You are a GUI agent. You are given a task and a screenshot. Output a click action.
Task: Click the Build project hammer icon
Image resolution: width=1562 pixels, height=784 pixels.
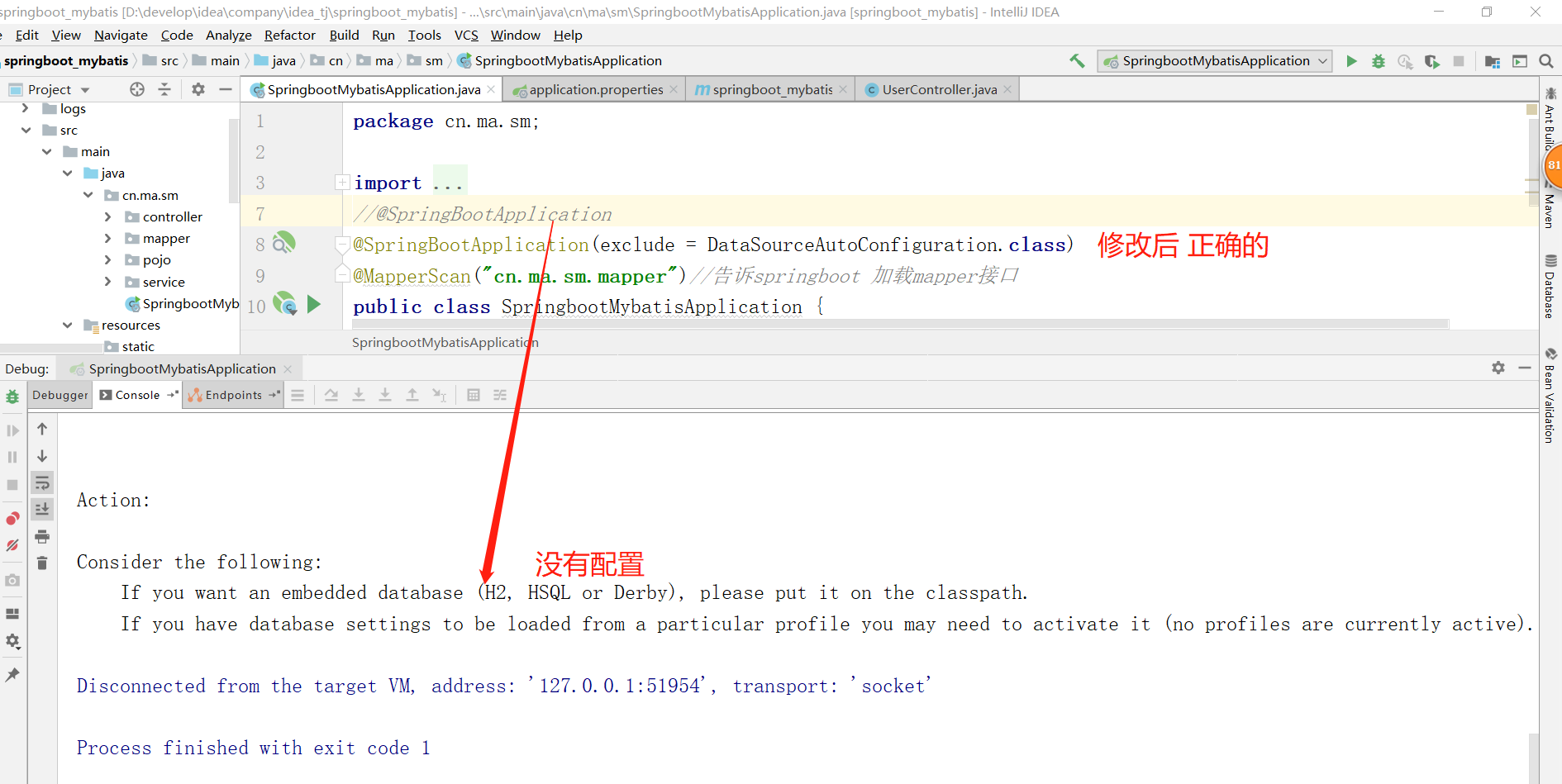[1077, 60]
